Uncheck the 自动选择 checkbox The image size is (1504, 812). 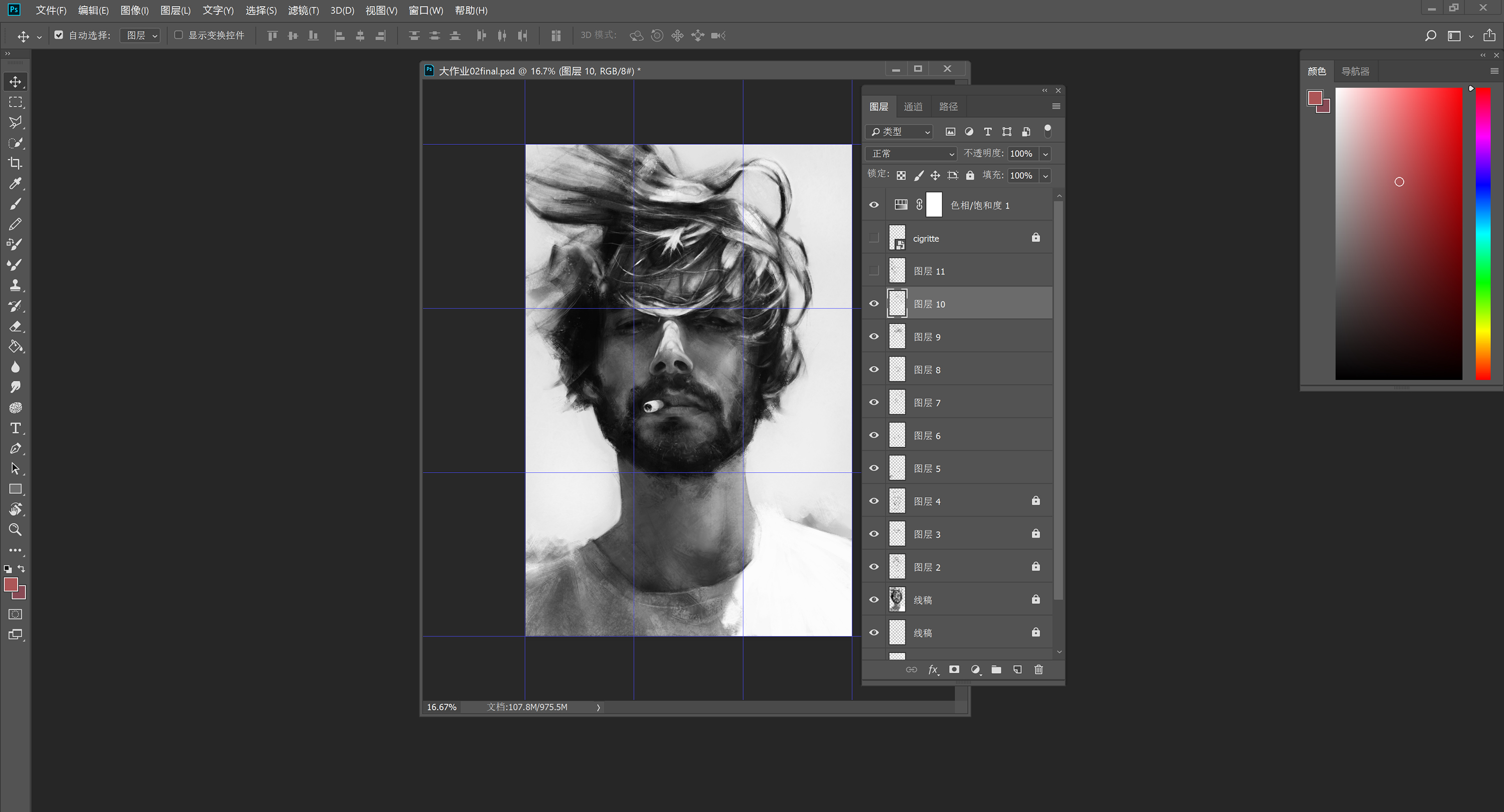[58, 35]
